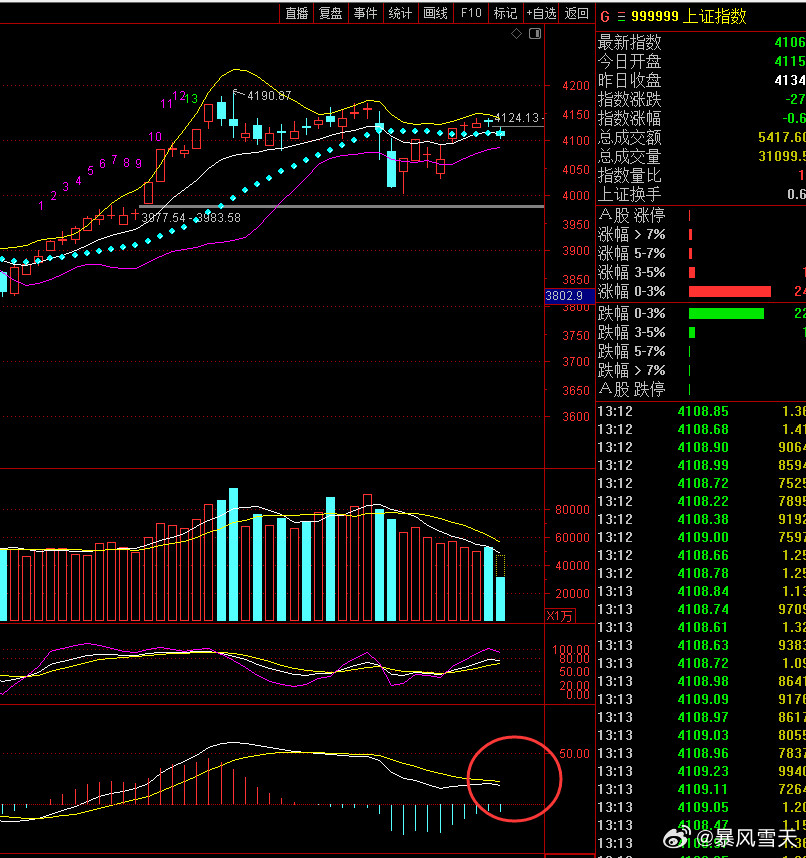806x858 pixels.
Task: Open 复盘 replay review
Action: pyautogui.click(x=330, y=13)
